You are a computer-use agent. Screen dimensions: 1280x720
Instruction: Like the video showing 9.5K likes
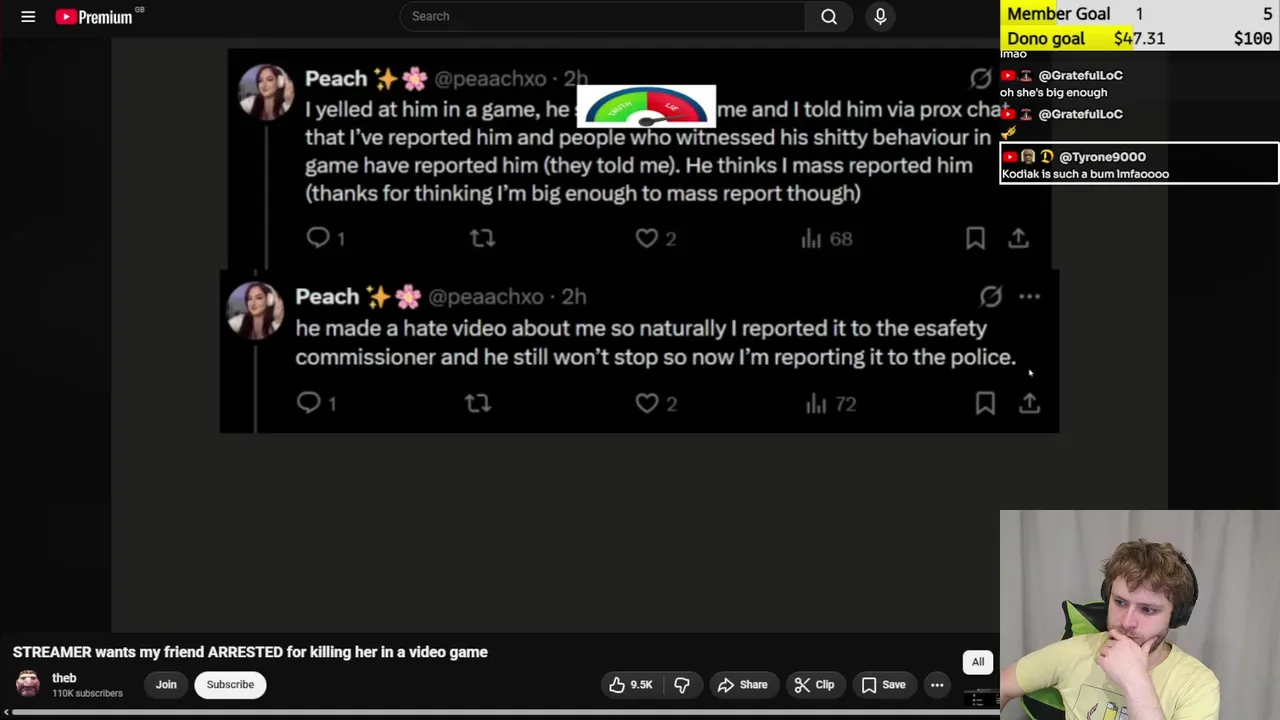coord(630,685)
